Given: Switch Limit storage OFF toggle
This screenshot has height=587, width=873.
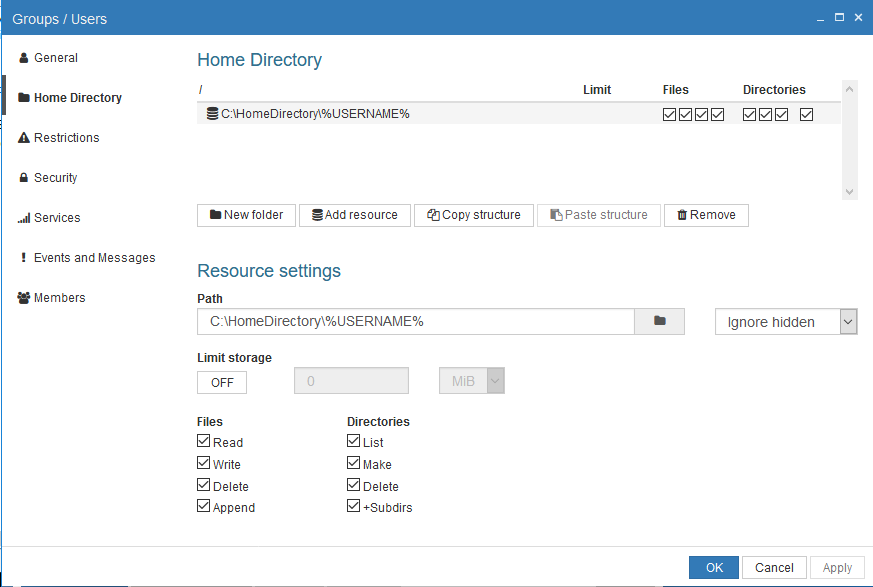Looking at the screenshot, I should [x=222, y=382].
